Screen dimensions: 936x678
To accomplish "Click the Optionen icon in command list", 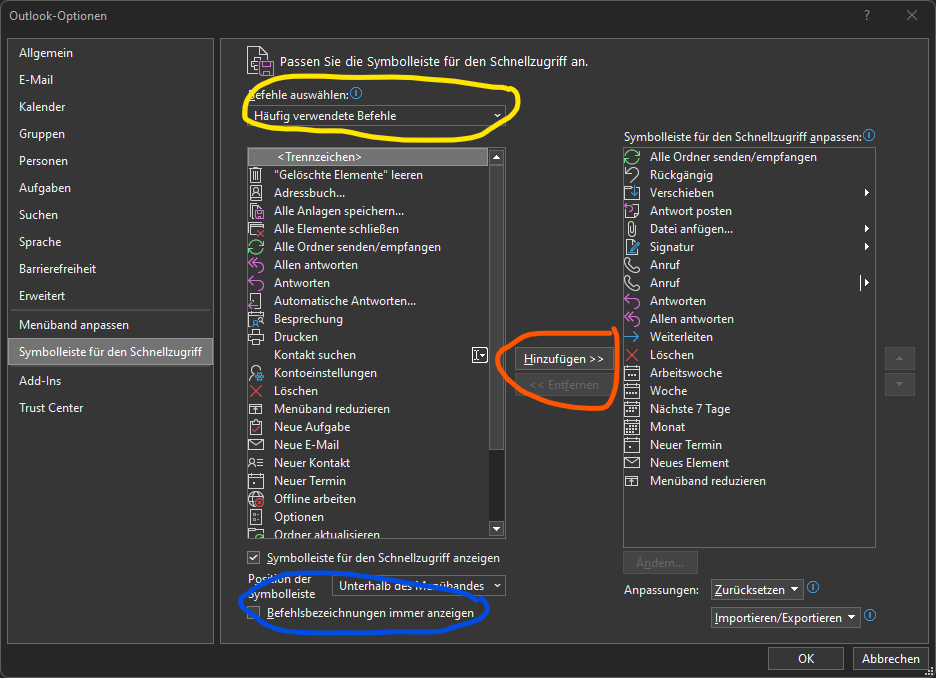I will click(x=255, y=517).
